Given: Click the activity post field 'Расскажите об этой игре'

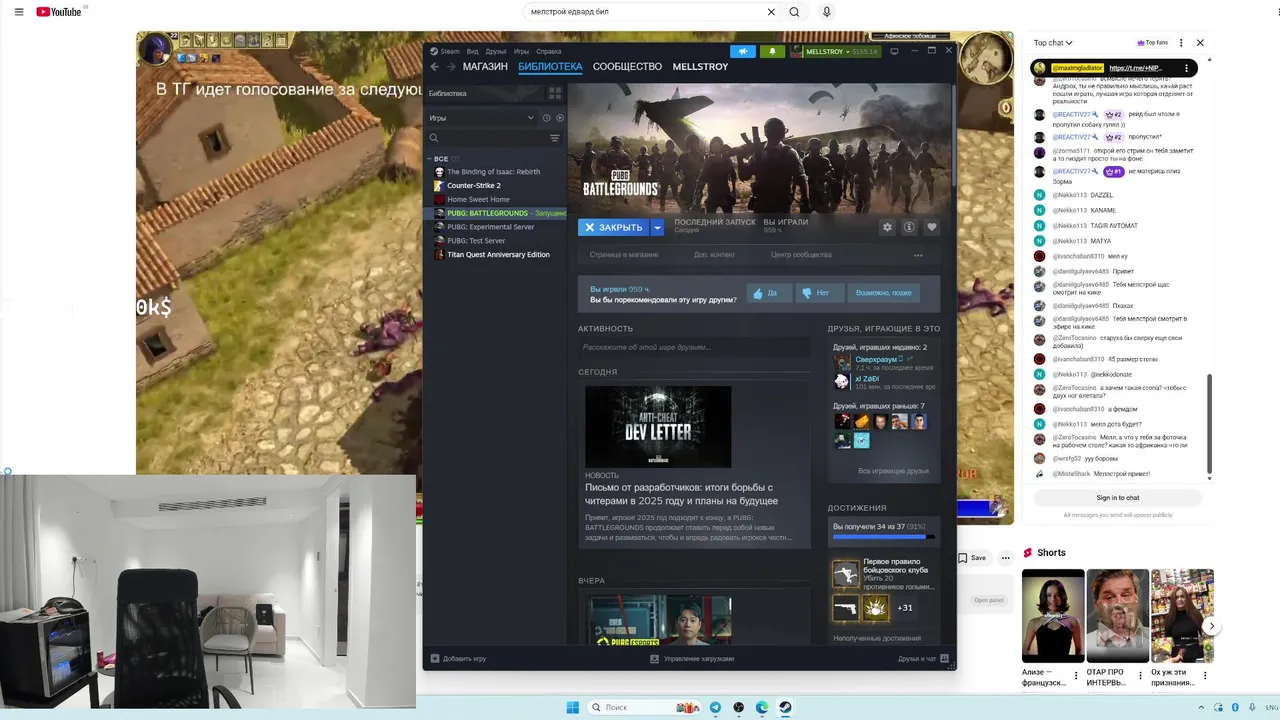Looking at the screenshot, I should pyautogui.click(x=694, y=347).
